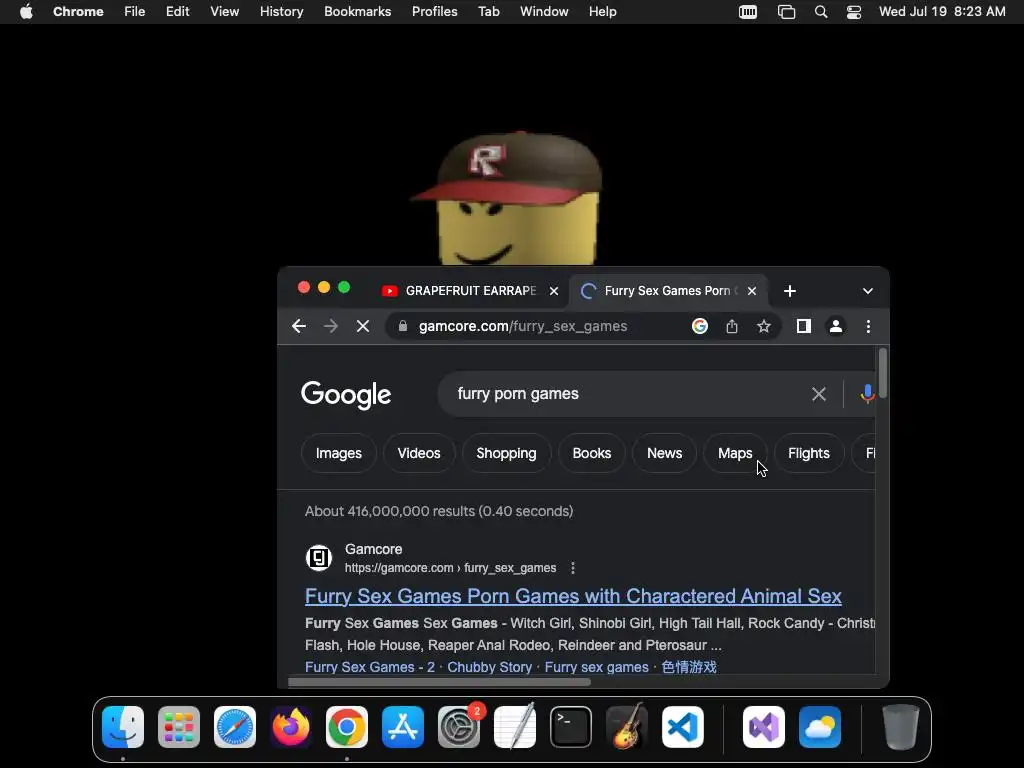This screenshot has width=1024, height=768.
Task: Click the forward navigation arrow in Chrome
Action: pyautogui.click(x=331, y=326)
